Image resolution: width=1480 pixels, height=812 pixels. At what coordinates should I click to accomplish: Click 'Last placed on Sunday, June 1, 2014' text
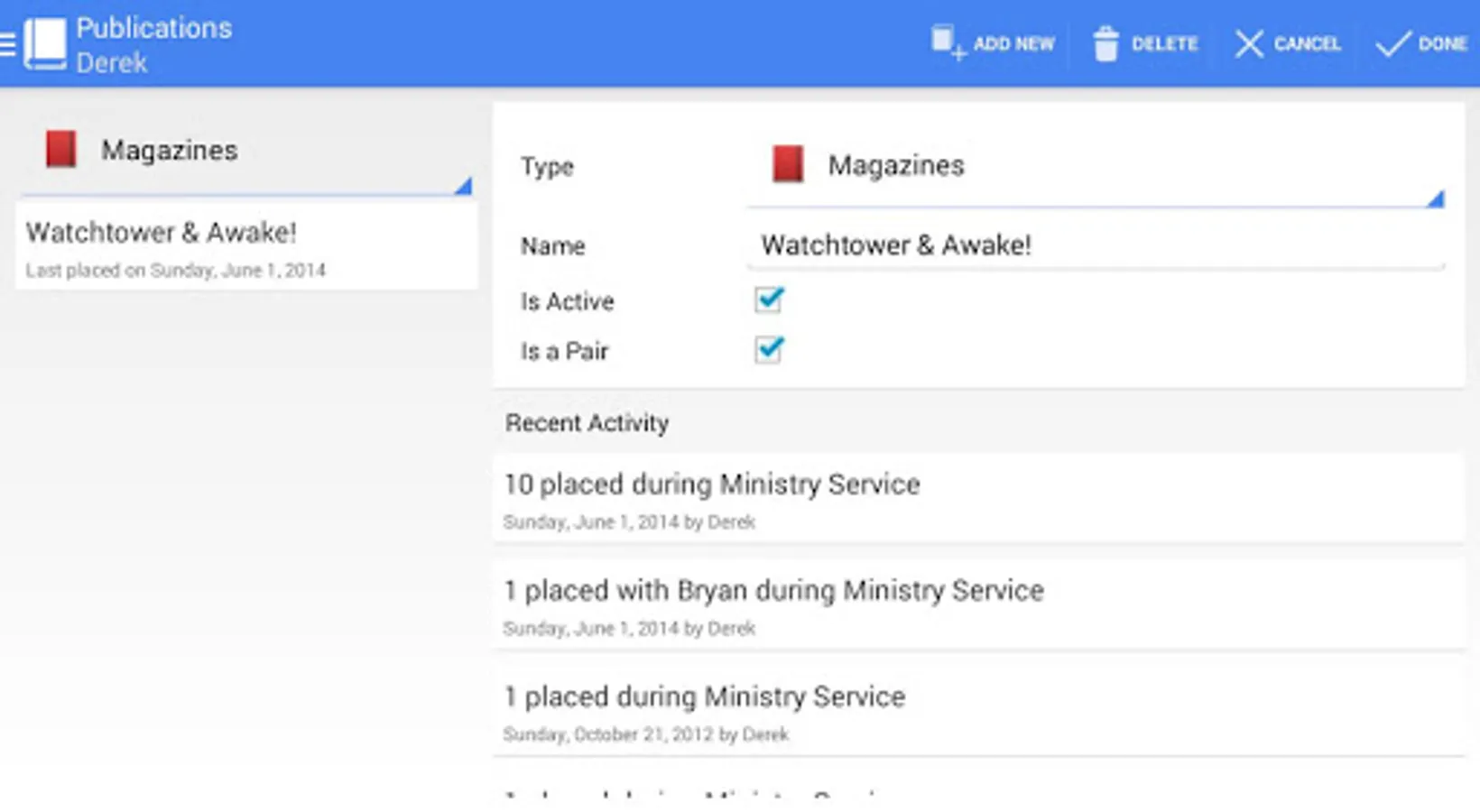[176, 271]
